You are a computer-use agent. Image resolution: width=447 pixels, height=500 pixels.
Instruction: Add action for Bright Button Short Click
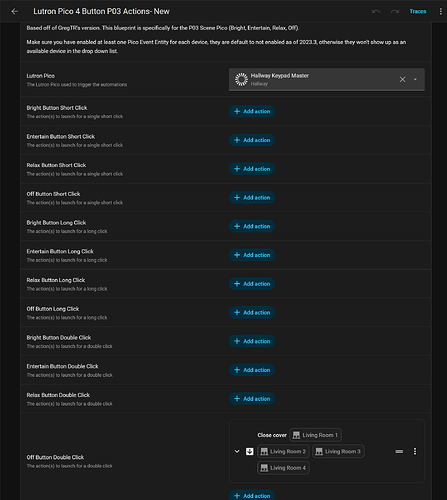(x=252, y=111)
